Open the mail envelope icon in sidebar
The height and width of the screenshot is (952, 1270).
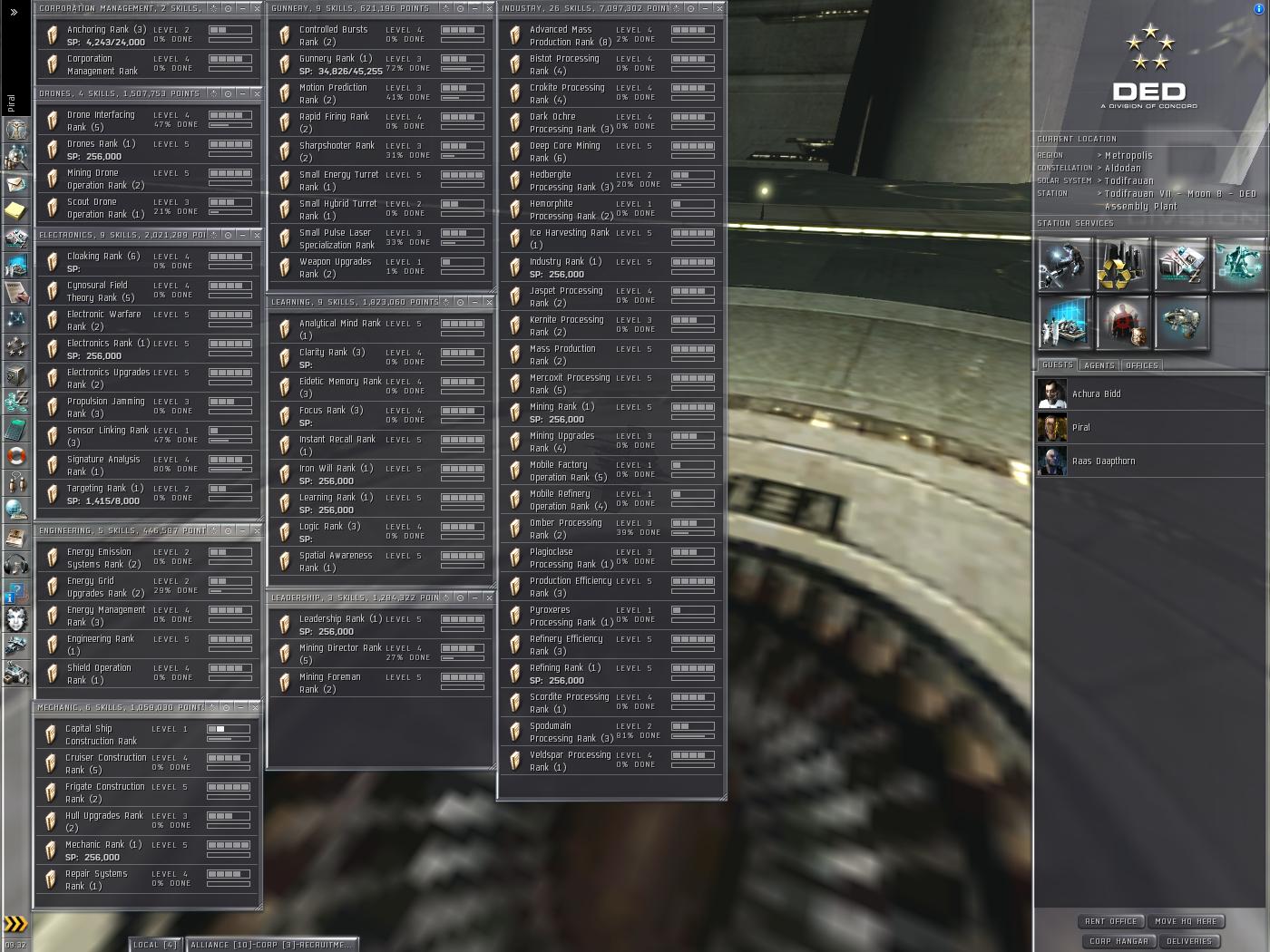[x=16, y=184]
